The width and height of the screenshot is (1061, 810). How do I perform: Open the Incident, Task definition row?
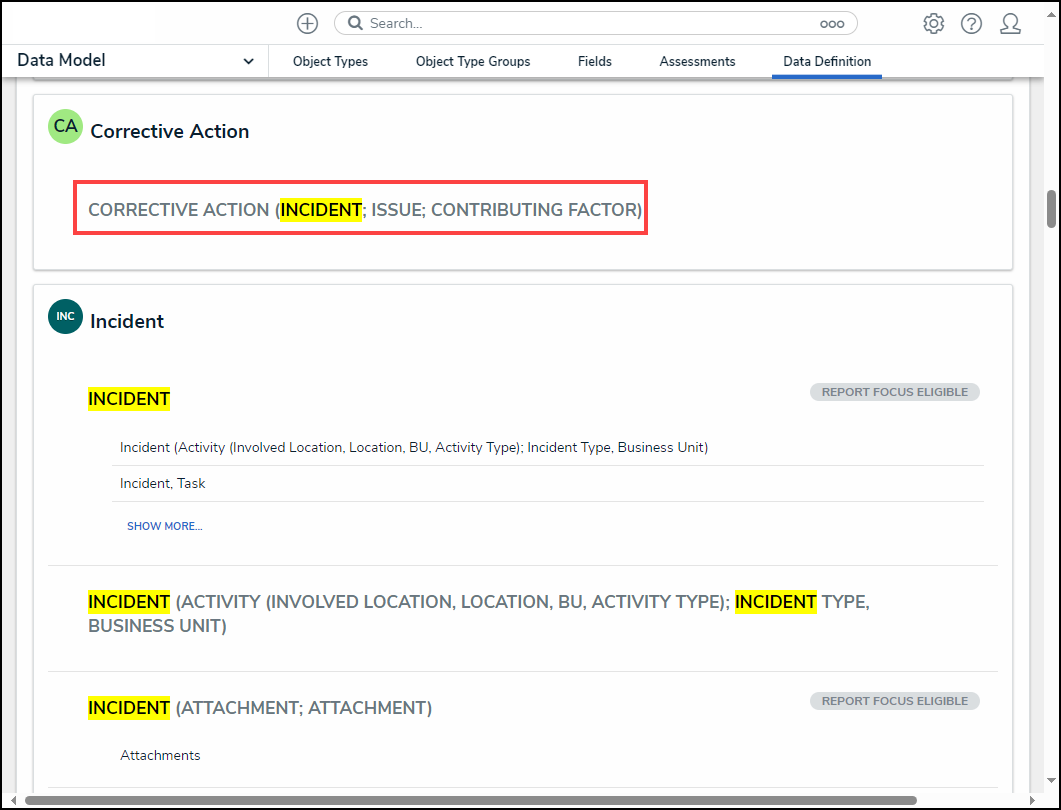(x=163, y=483)
